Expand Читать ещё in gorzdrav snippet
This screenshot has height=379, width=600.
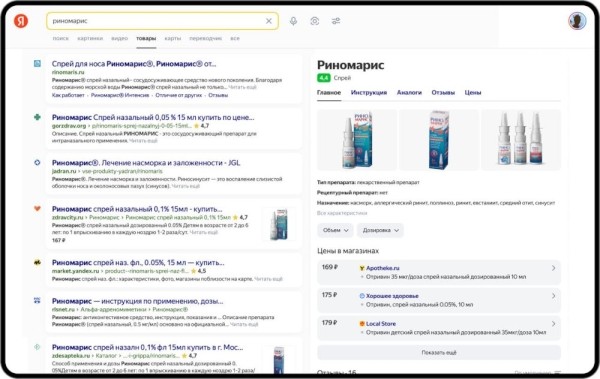click(x=143, y=141)
